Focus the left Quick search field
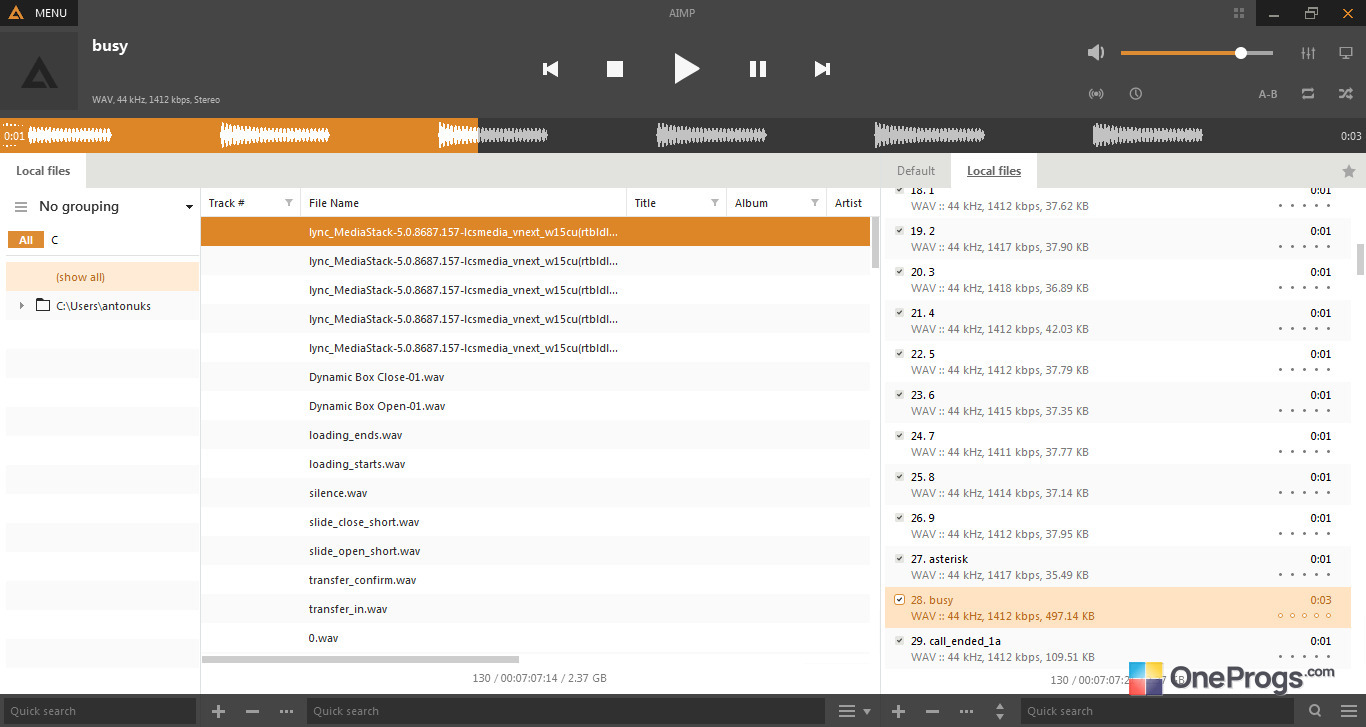 pyautogui.click(x=98, y=711)
